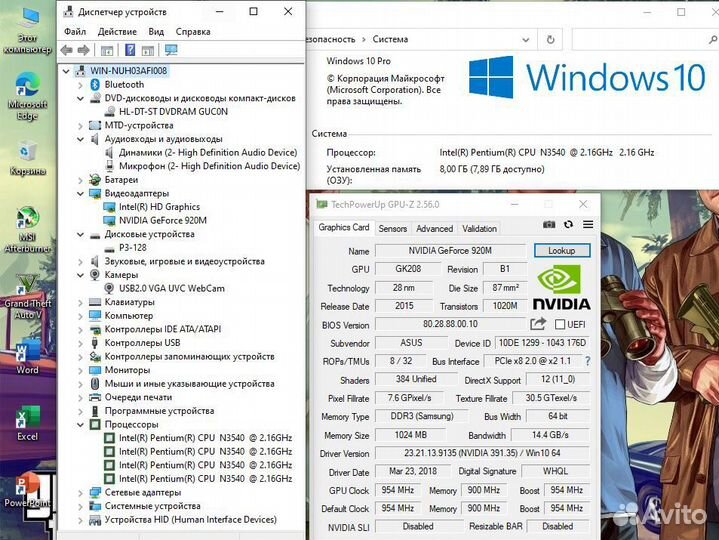Image resolution: width=719 pixels, height=540 pixels.
Task: Click the Lookup button
Action: [562, 250]
